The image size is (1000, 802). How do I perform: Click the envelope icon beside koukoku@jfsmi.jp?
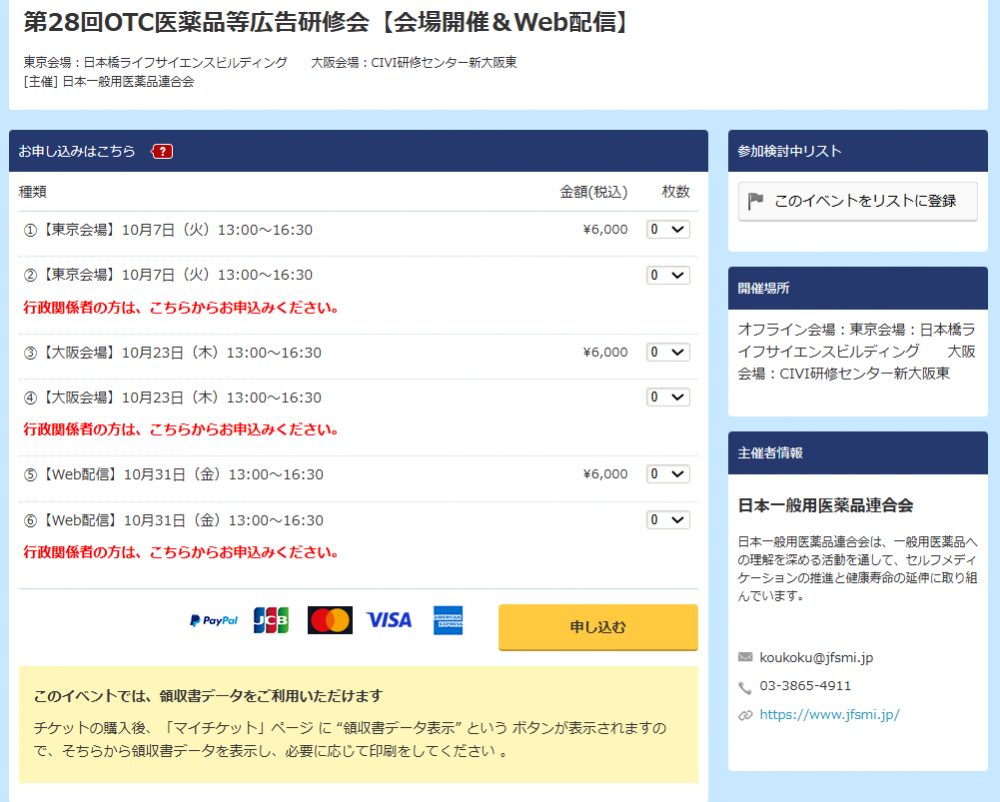coord(745,658)
